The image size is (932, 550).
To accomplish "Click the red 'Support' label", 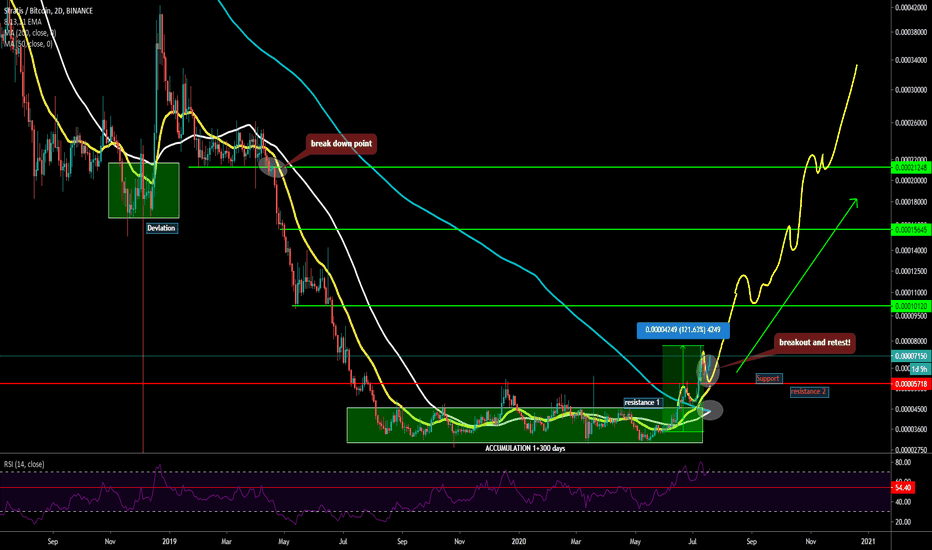I will click(767, 378).
